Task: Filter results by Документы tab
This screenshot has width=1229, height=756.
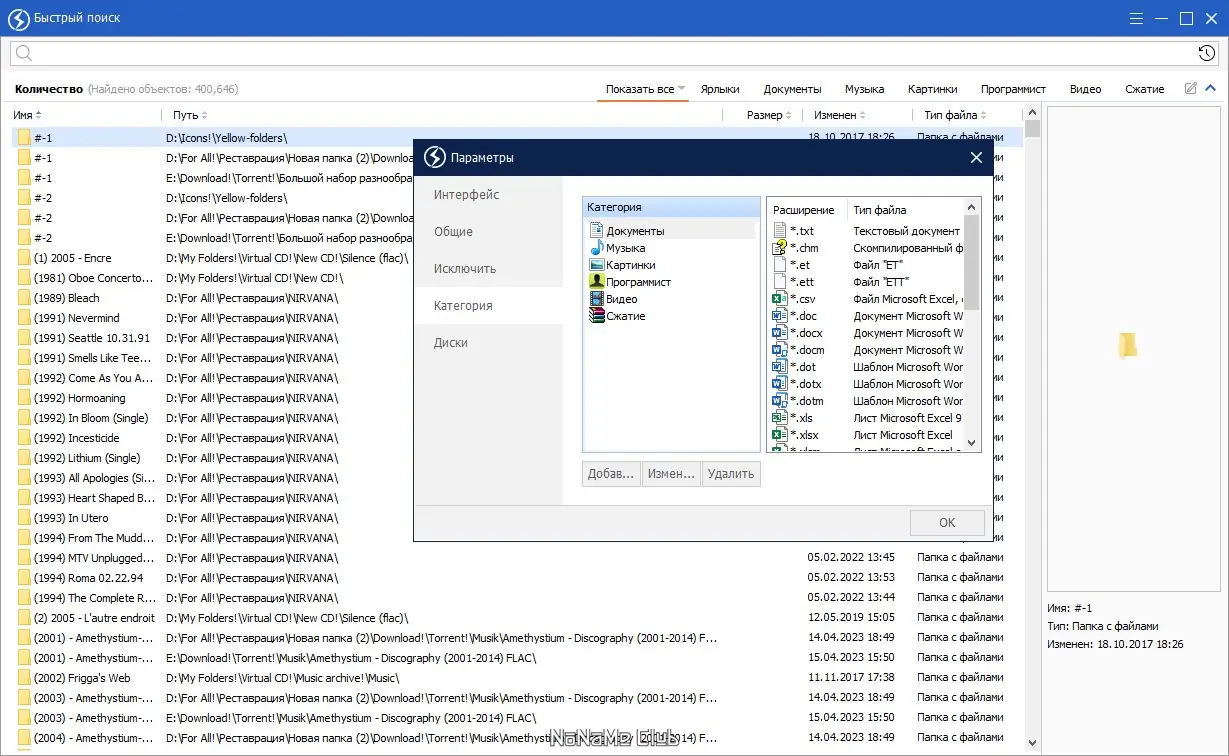Action: pyautogui.click(x=792, y=89)
